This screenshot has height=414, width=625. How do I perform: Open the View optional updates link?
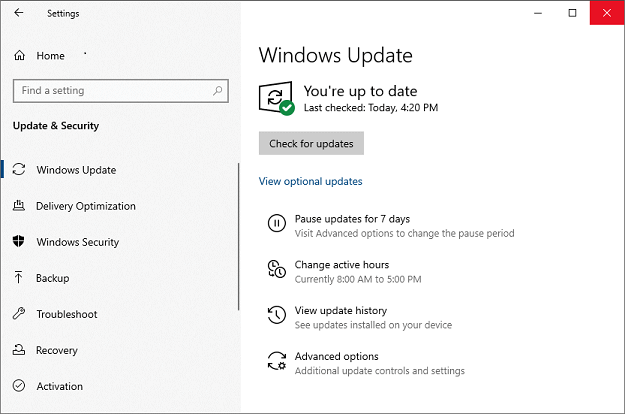(310, 182)
